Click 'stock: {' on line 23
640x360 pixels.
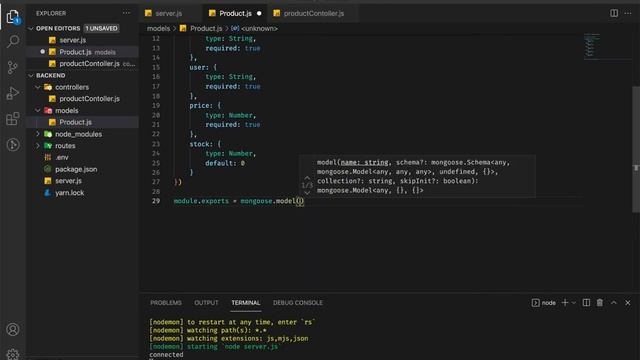click(205, 144)
